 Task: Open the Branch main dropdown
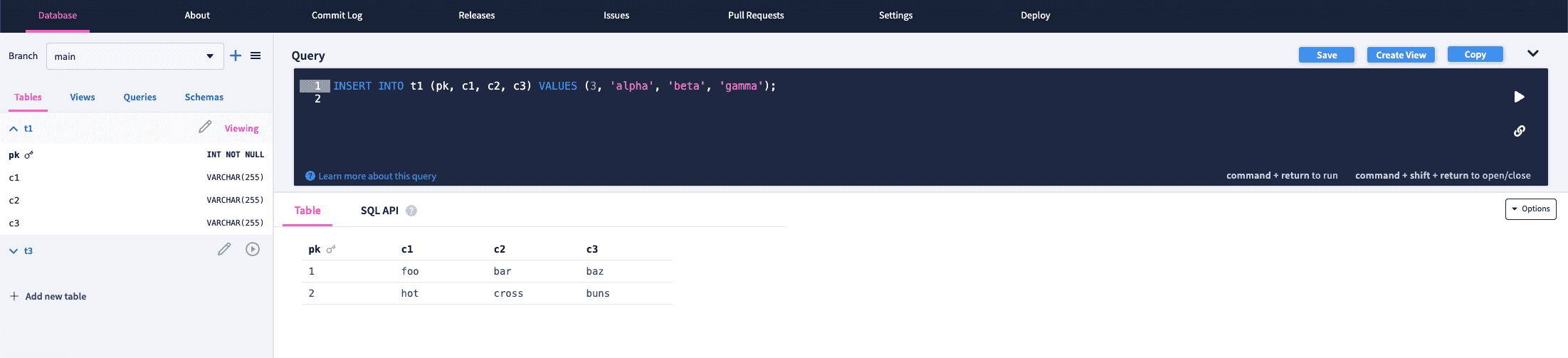135,56
